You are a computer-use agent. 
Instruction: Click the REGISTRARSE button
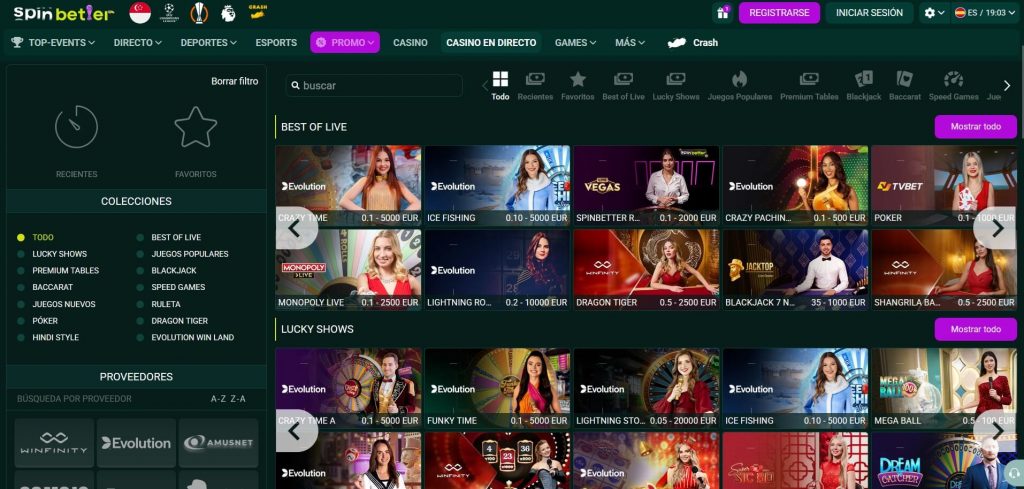tap(779, 12)
